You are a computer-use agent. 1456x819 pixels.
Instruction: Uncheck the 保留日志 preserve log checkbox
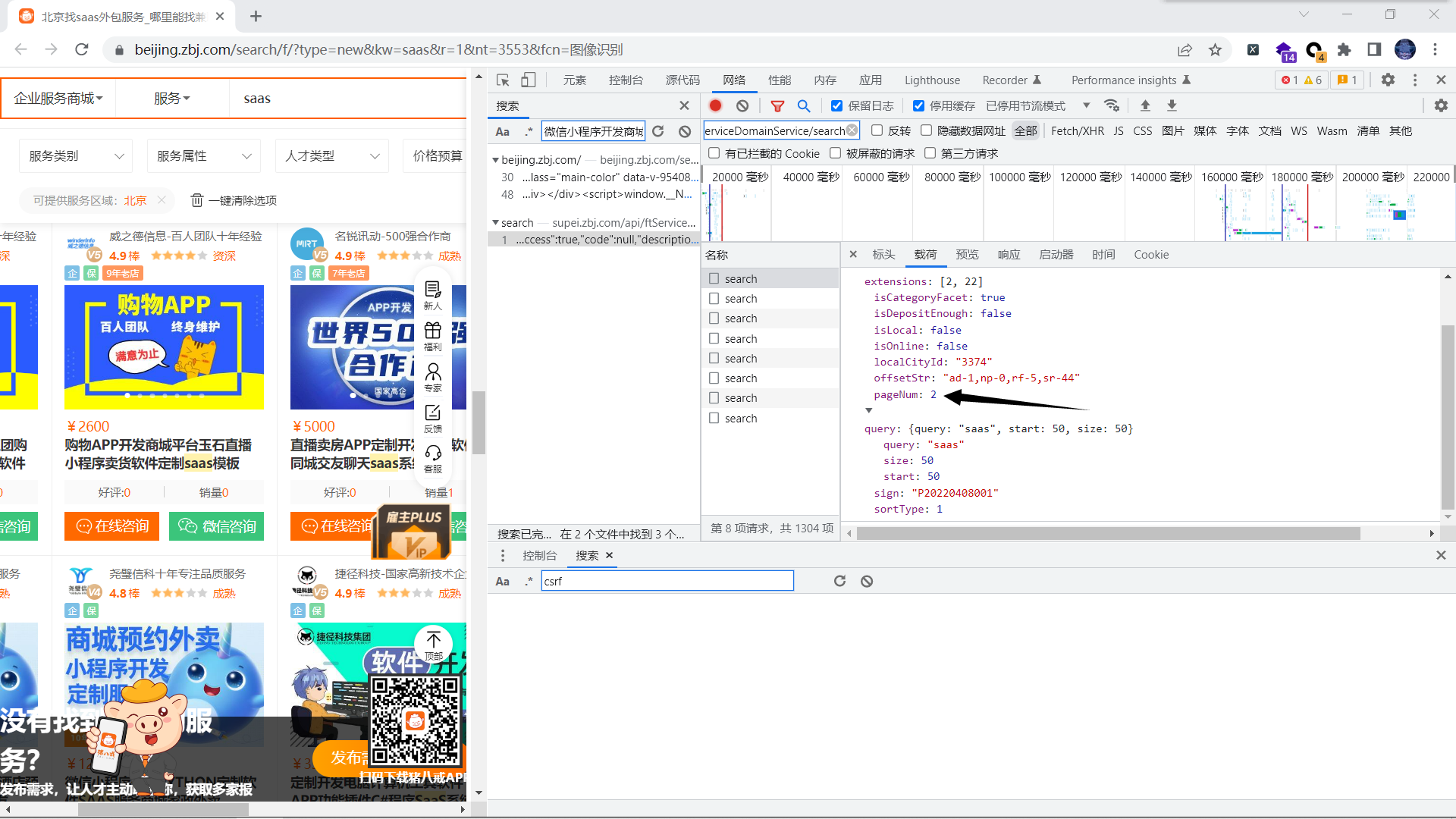[x=836, y=105]
